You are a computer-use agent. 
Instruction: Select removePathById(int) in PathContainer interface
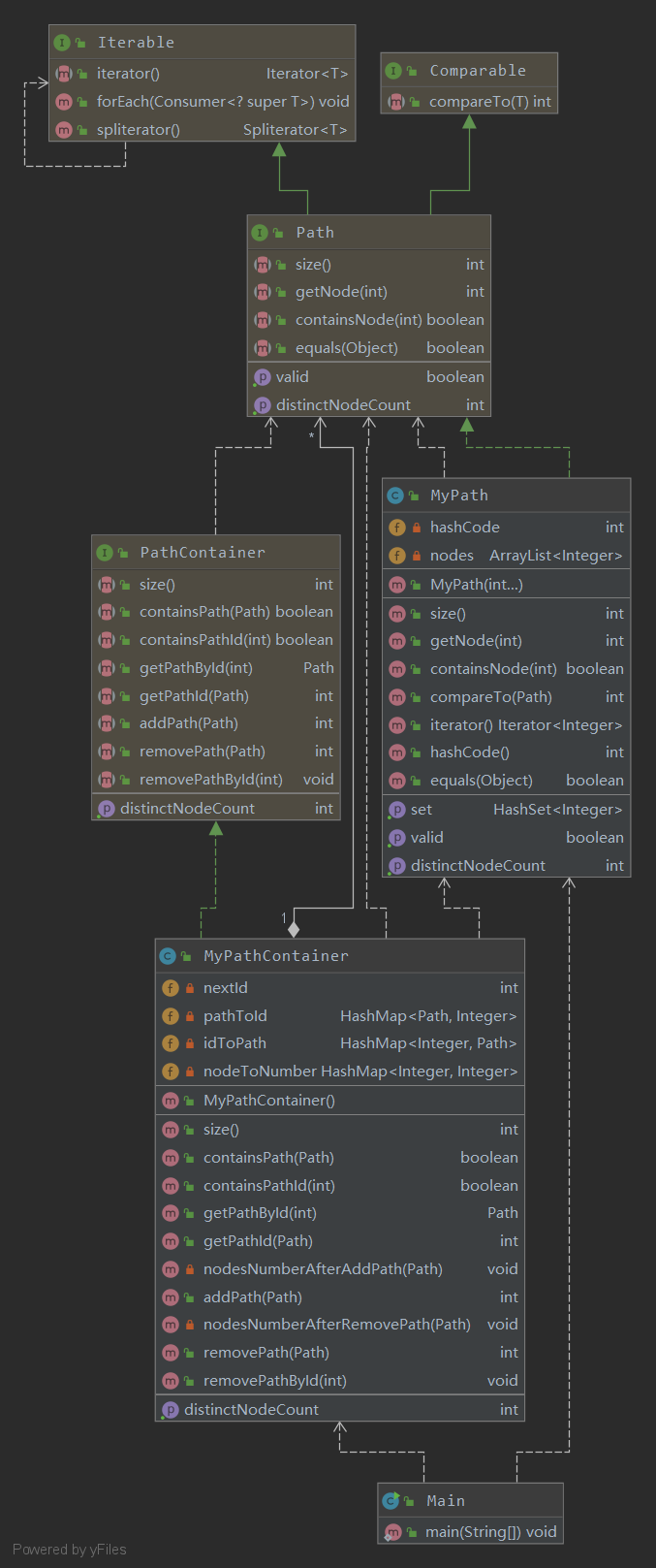click(210, 780)
